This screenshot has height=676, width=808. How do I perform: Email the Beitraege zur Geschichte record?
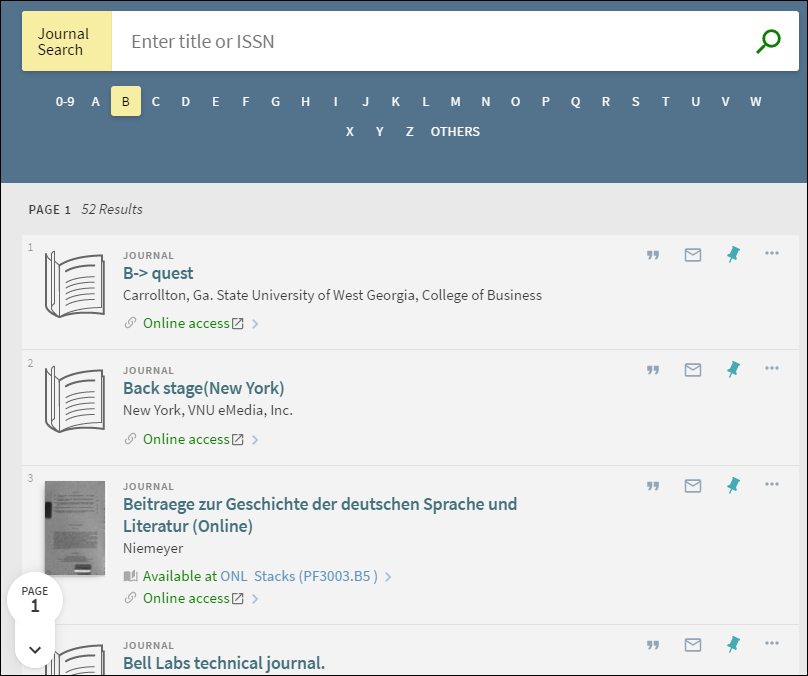(692, 486)
